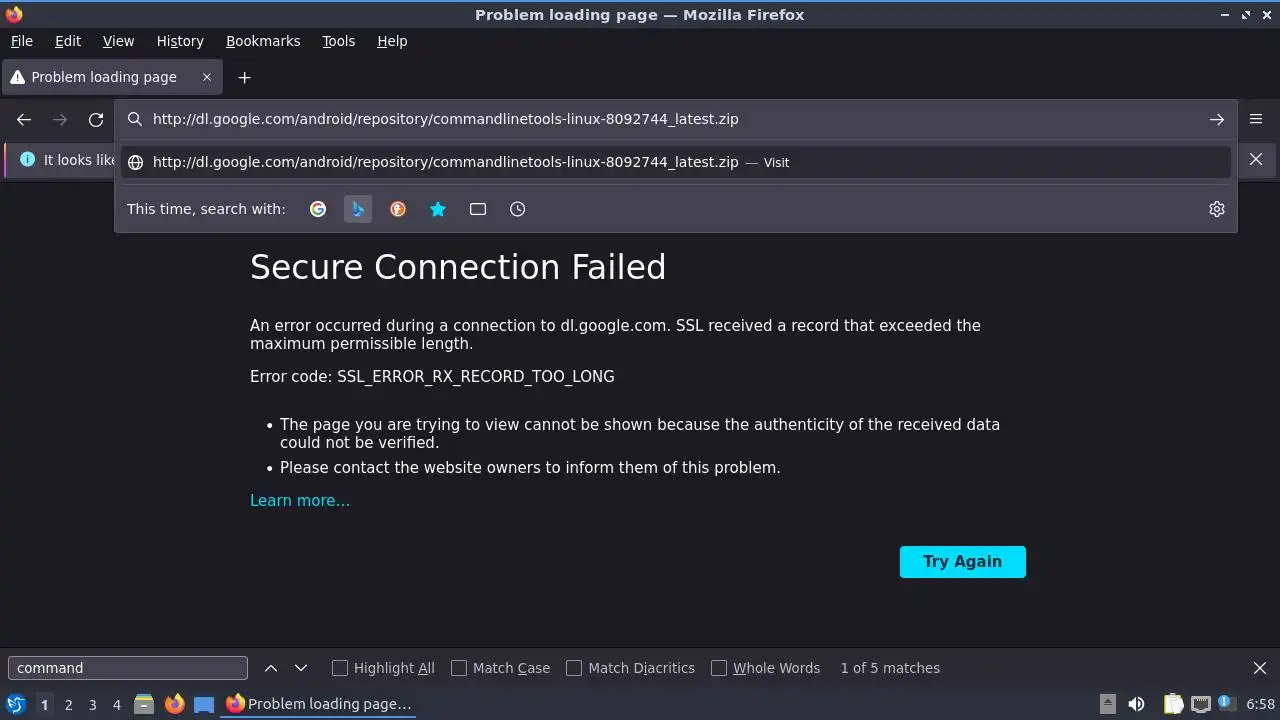The height and width of the screenshot is (720, 1280).
Task: Open the Tools menu
Action: coord(338,41)
